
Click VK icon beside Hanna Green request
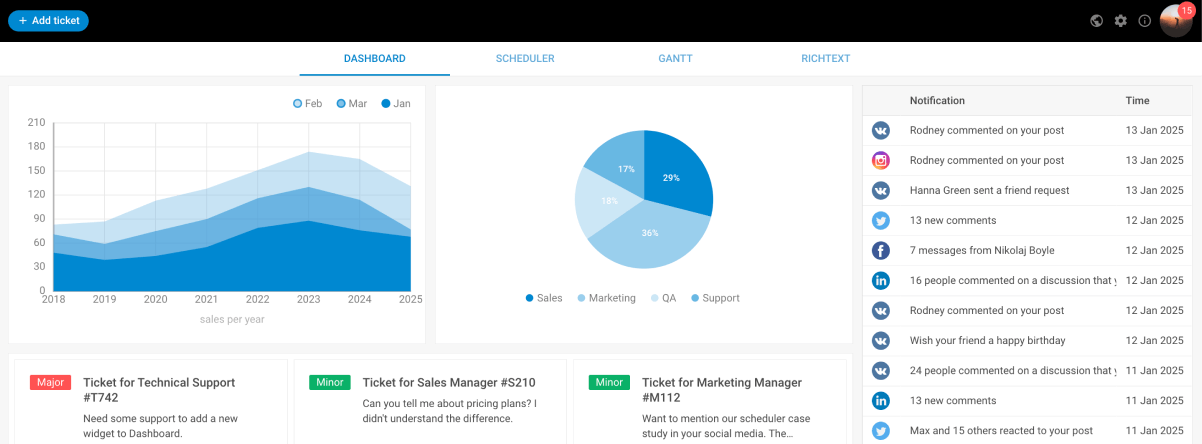(881, 190)
